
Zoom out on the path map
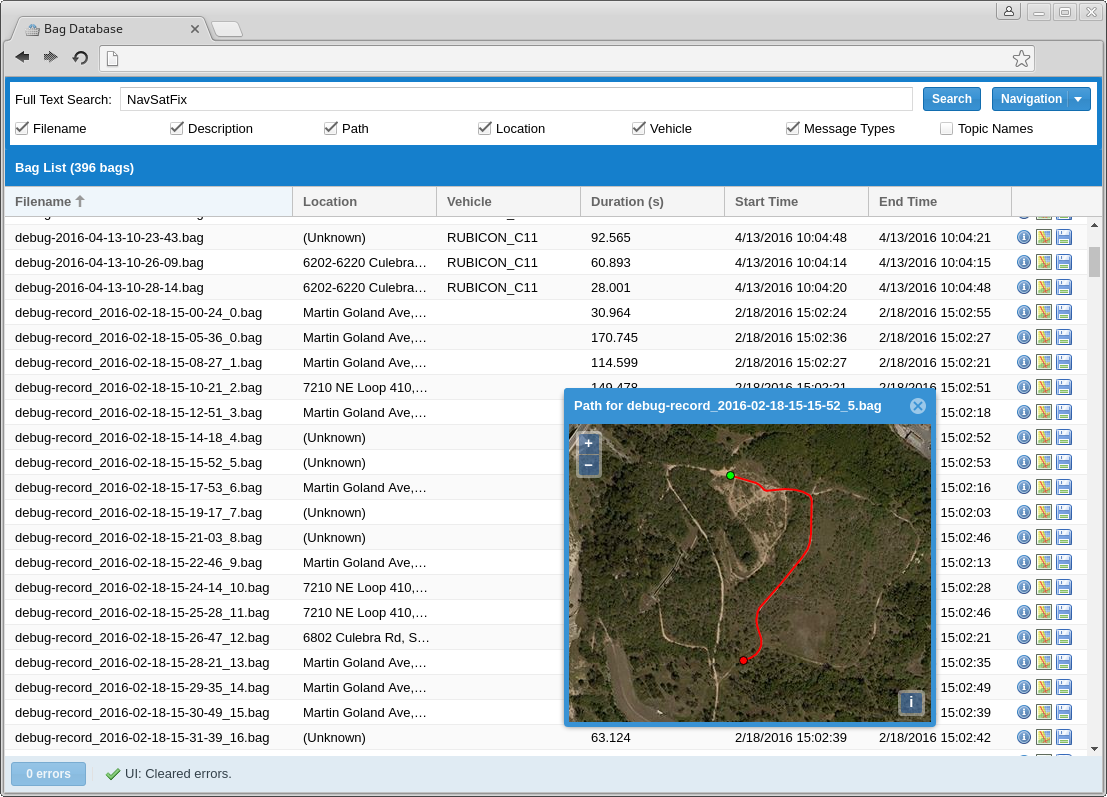coord(588,465)
